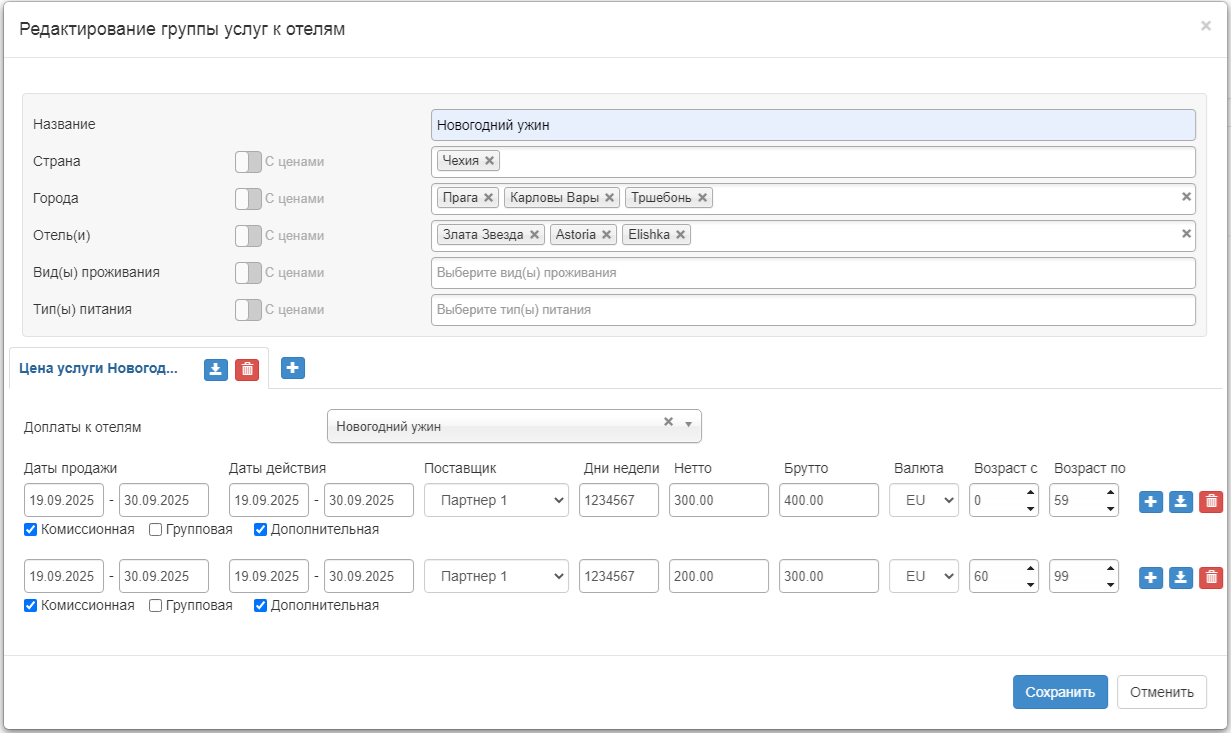This screenshot has height=733, width=1231.
Task: Open Валюта dropdown in second row
Action: (x=923, y=576)
